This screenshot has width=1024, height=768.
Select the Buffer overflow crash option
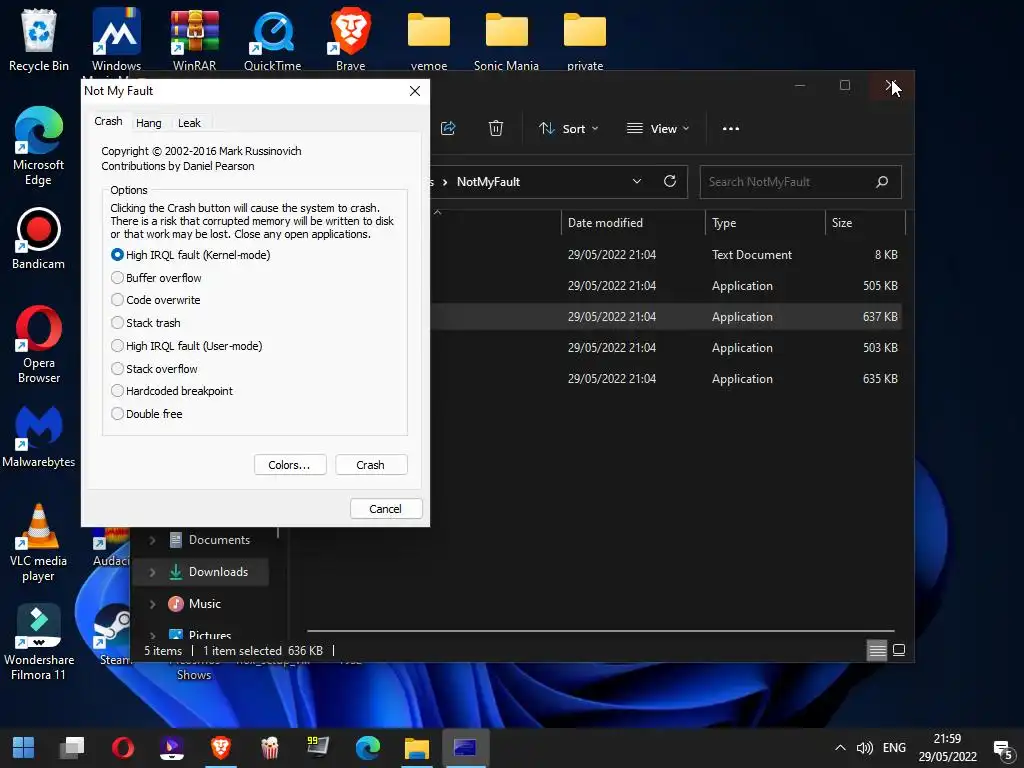click(156, 278)
